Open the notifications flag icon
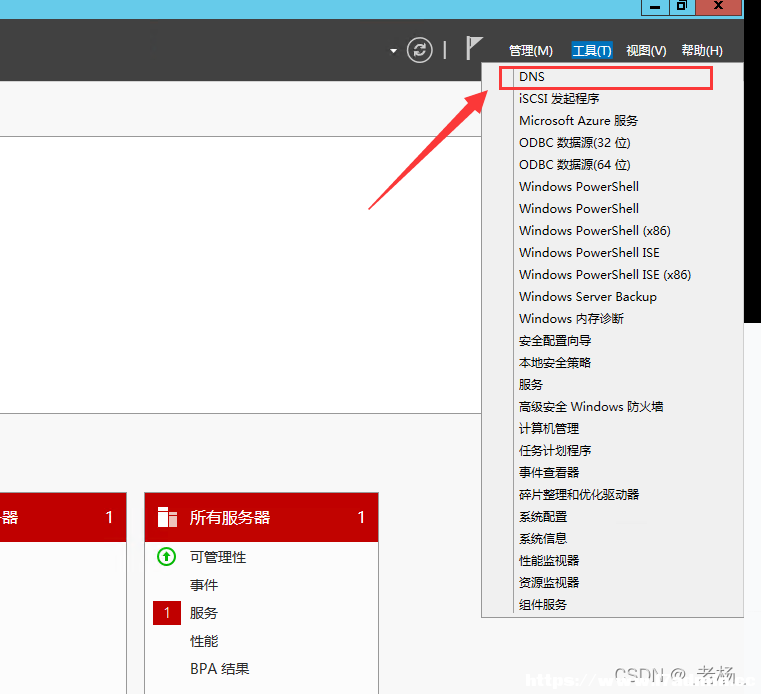The image size is (761, 694). [474, 48]
